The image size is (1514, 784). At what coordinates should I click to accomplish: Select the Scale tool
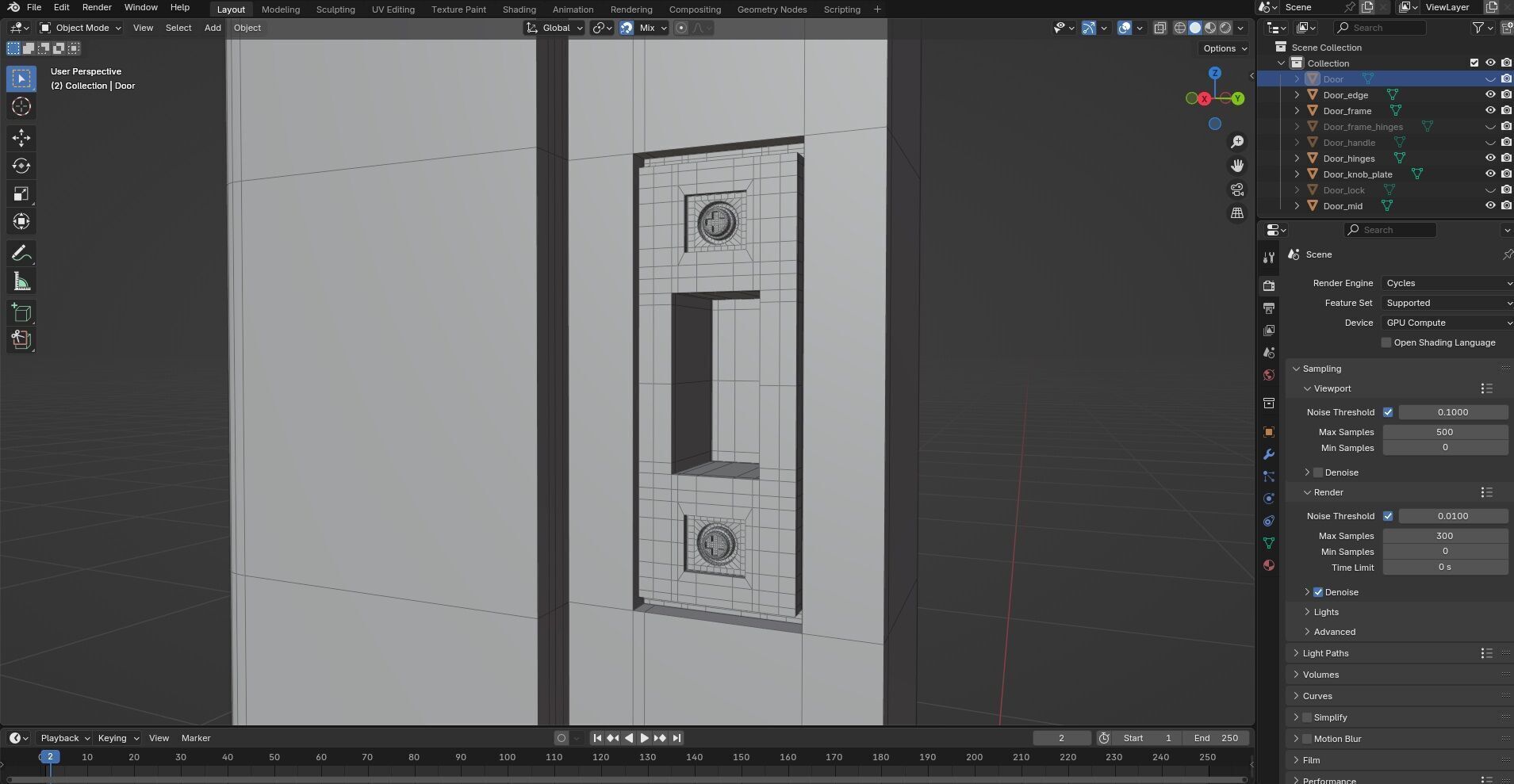21,194
